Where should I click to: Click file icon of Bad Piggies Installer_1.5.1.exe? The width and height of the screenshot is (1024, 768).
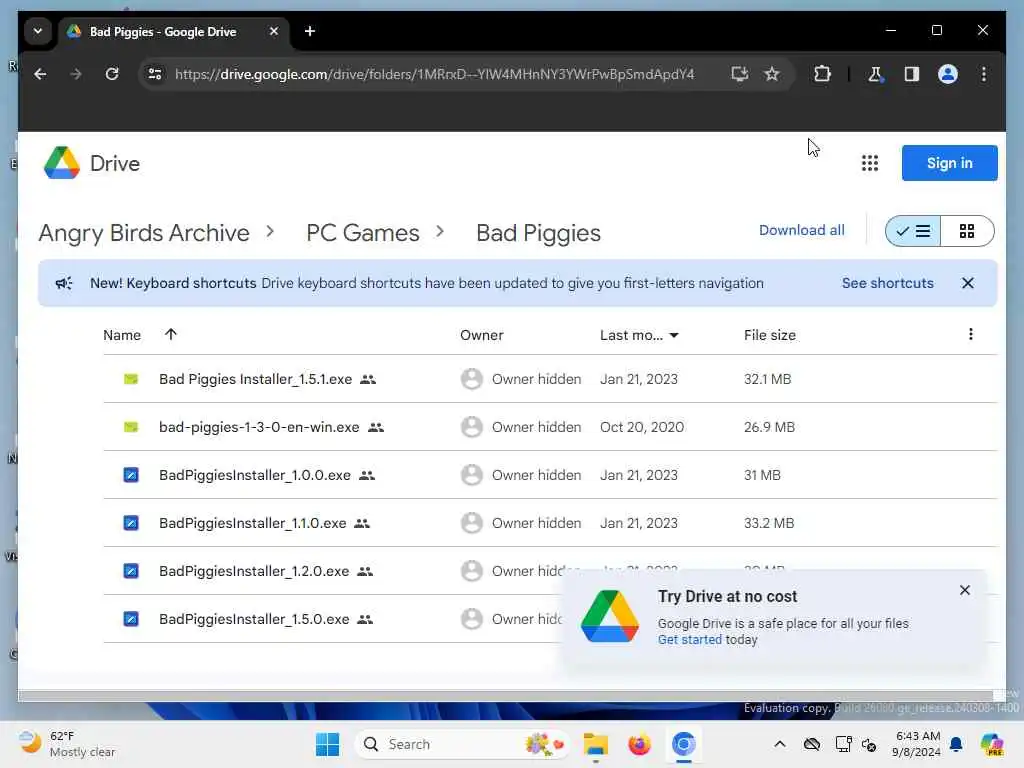[x=131, y=379]
